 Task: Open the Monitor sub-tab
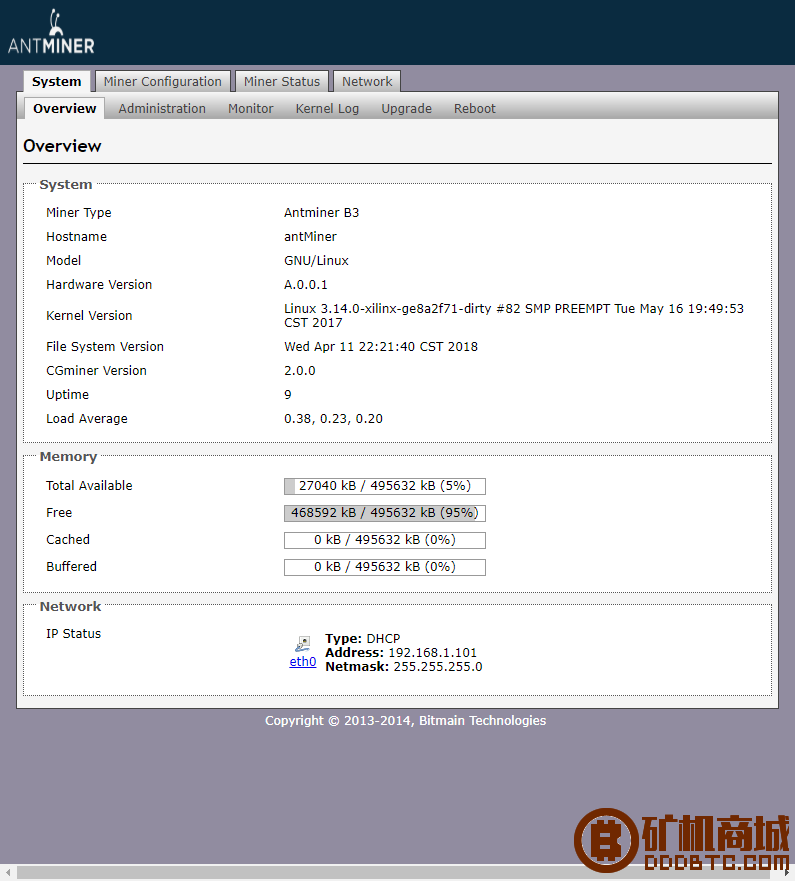coord(251,108)
